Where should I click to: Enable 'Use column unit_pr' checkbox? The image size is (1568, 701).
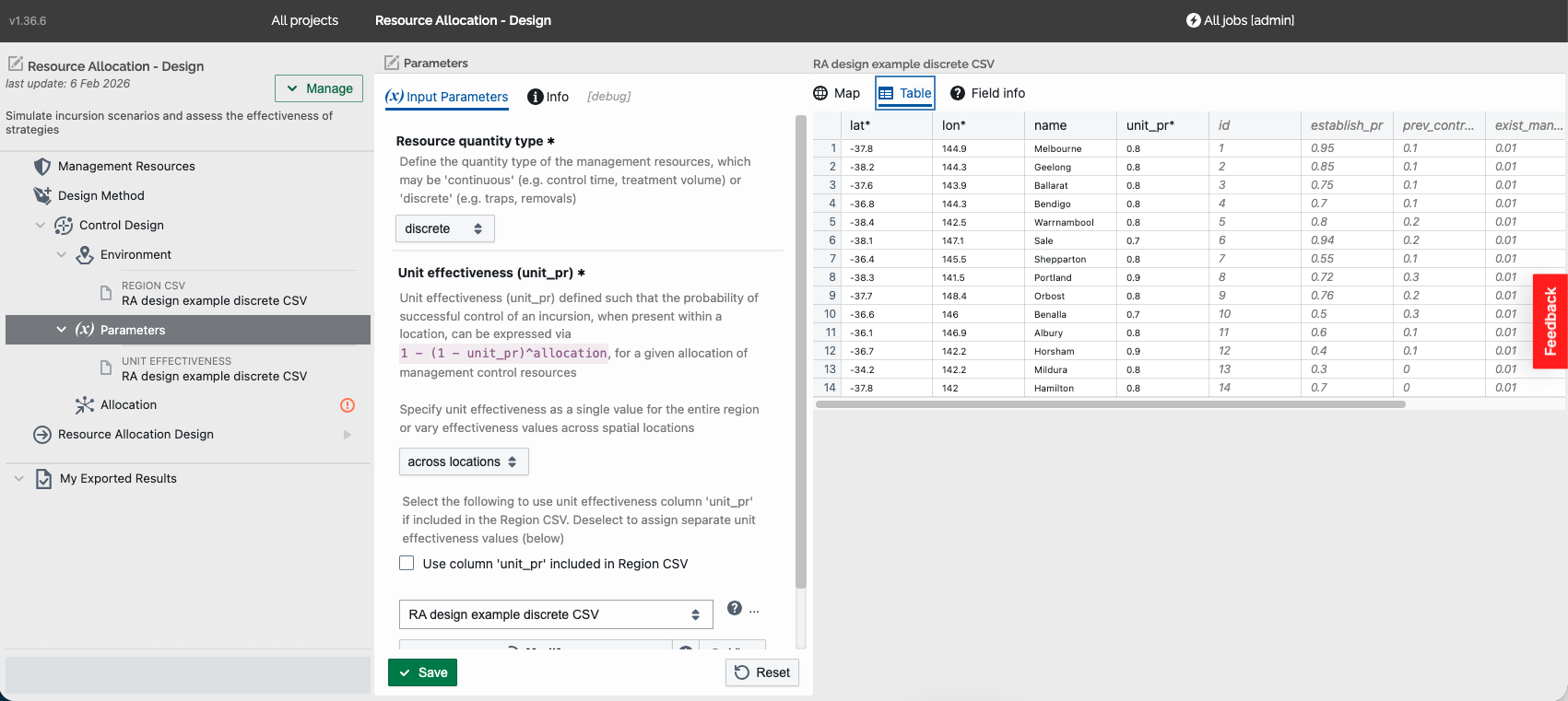[x=407, y=563]
